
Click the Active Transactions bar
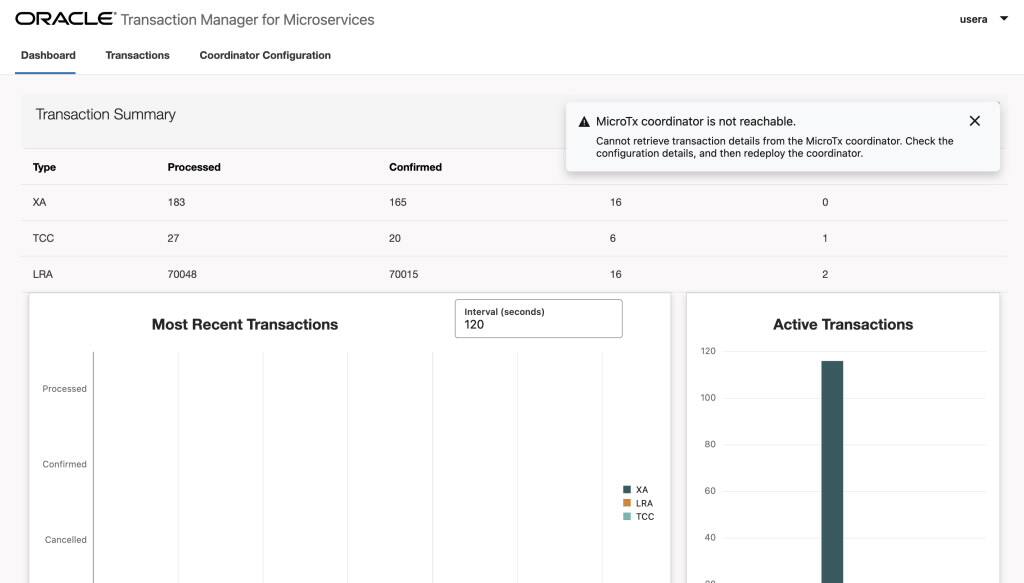pos(832,470)
